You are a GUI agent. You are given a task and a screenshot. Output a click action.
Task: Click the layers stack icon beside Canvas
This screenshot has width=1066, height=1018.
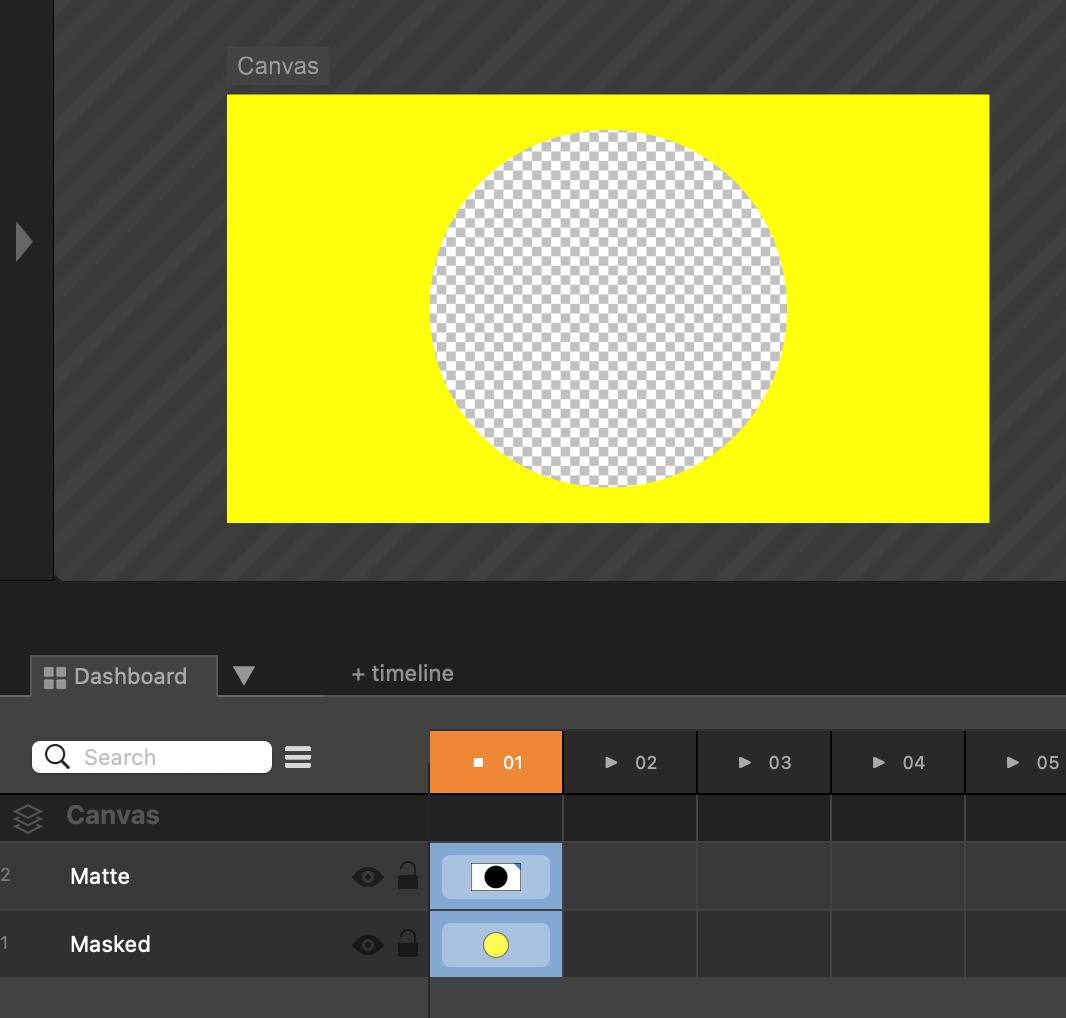click(x=28, y=819)
